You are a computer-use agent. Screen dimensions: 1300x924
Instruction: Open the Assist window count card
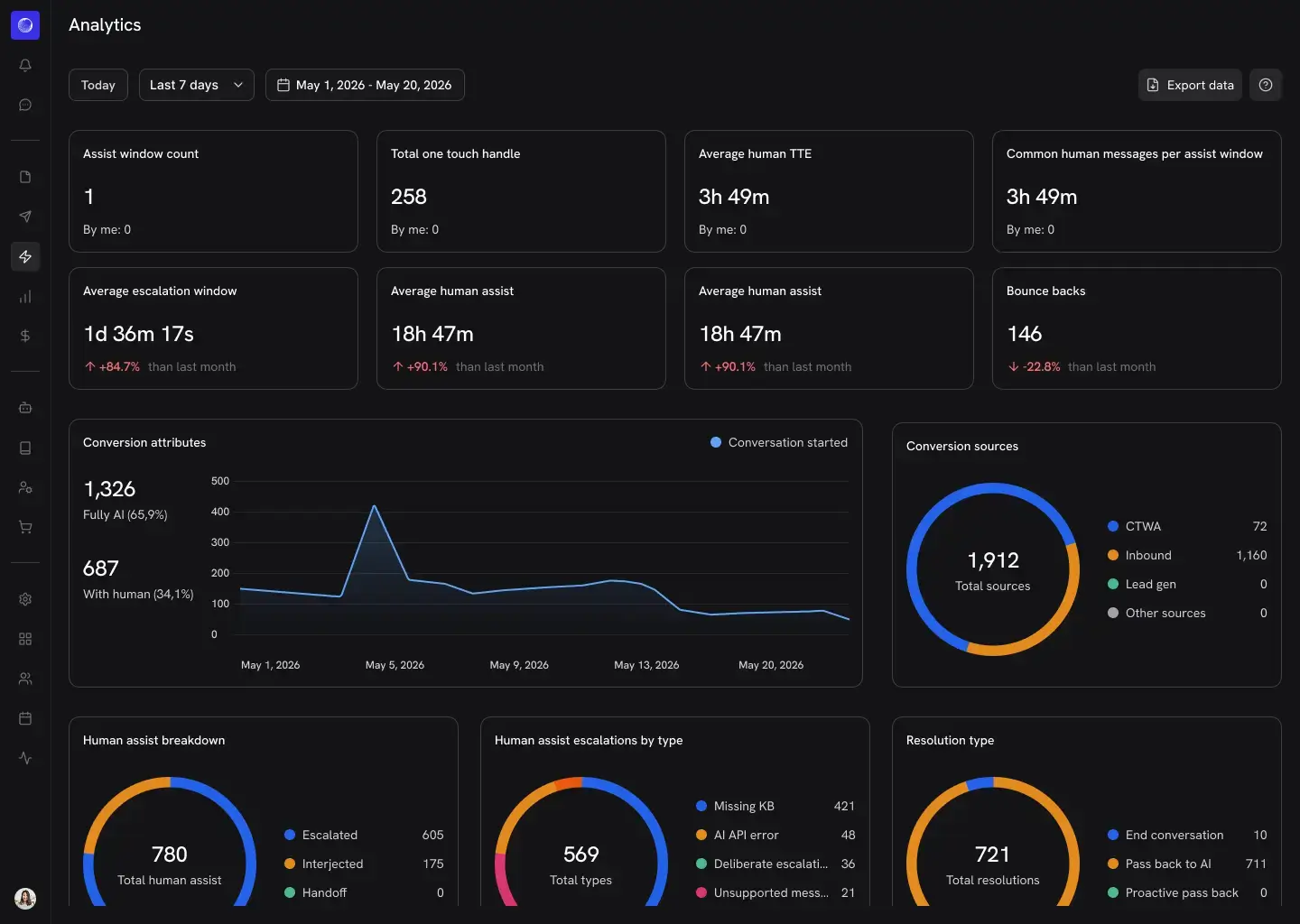pyautogui.click(x=213, y=191)
